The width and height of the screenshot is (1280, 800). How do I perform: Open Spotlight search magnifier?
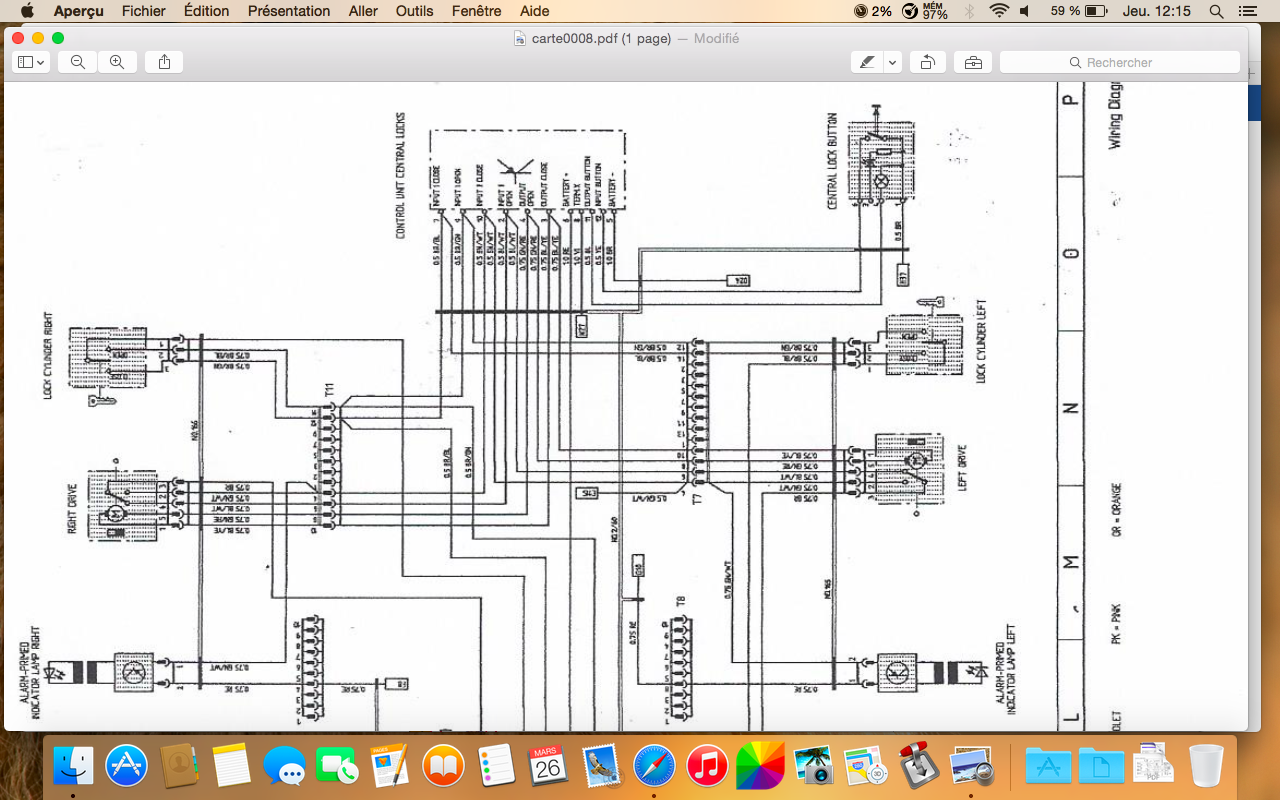click(x=1216, y=11)
